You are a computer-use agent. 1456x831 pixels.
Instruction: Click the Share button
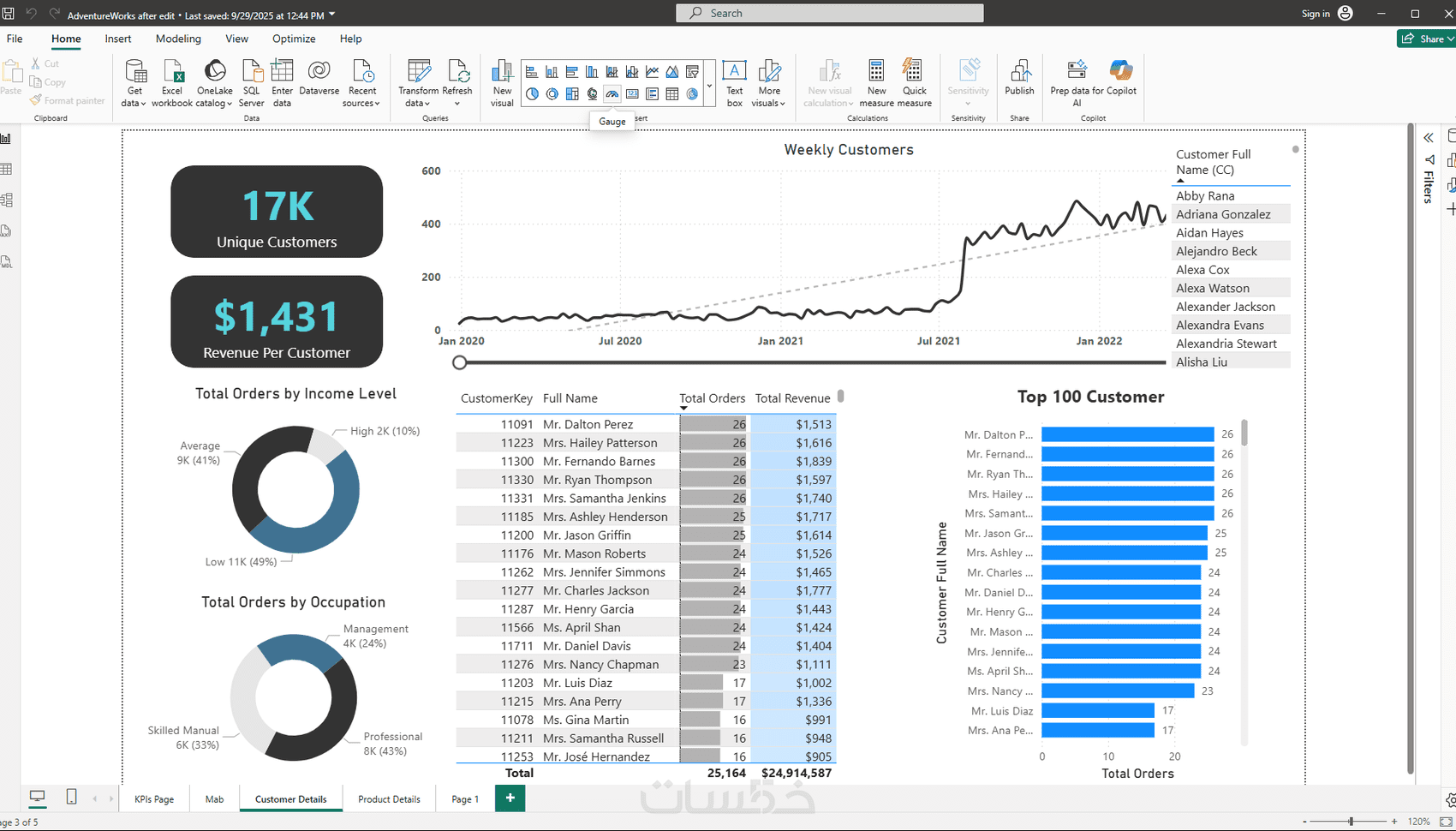(1426, 39)
